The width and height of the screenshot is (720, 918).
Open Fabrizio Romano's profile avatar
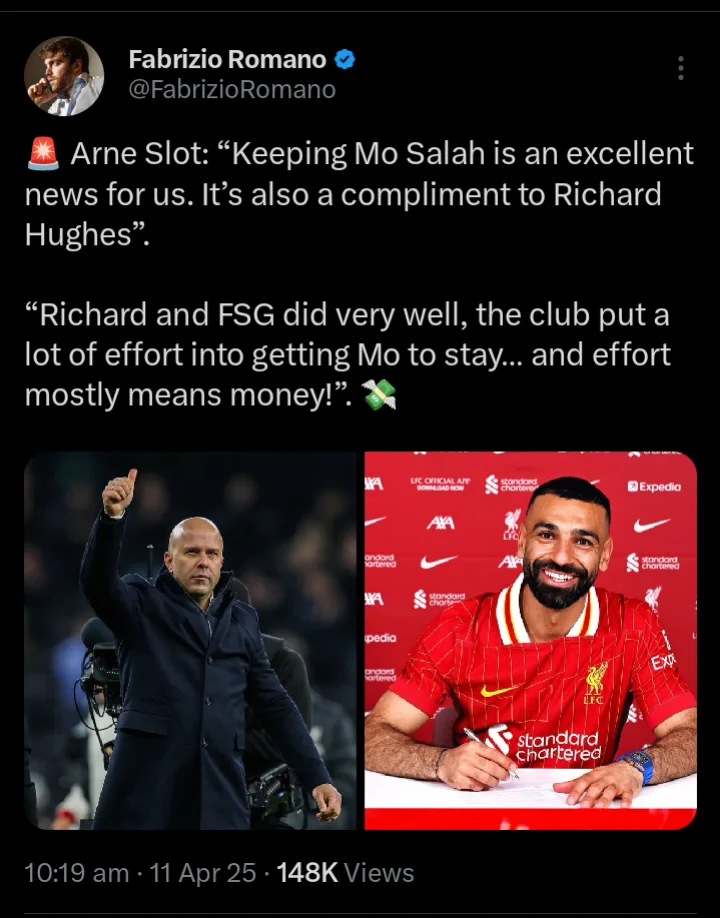[64, 76]
